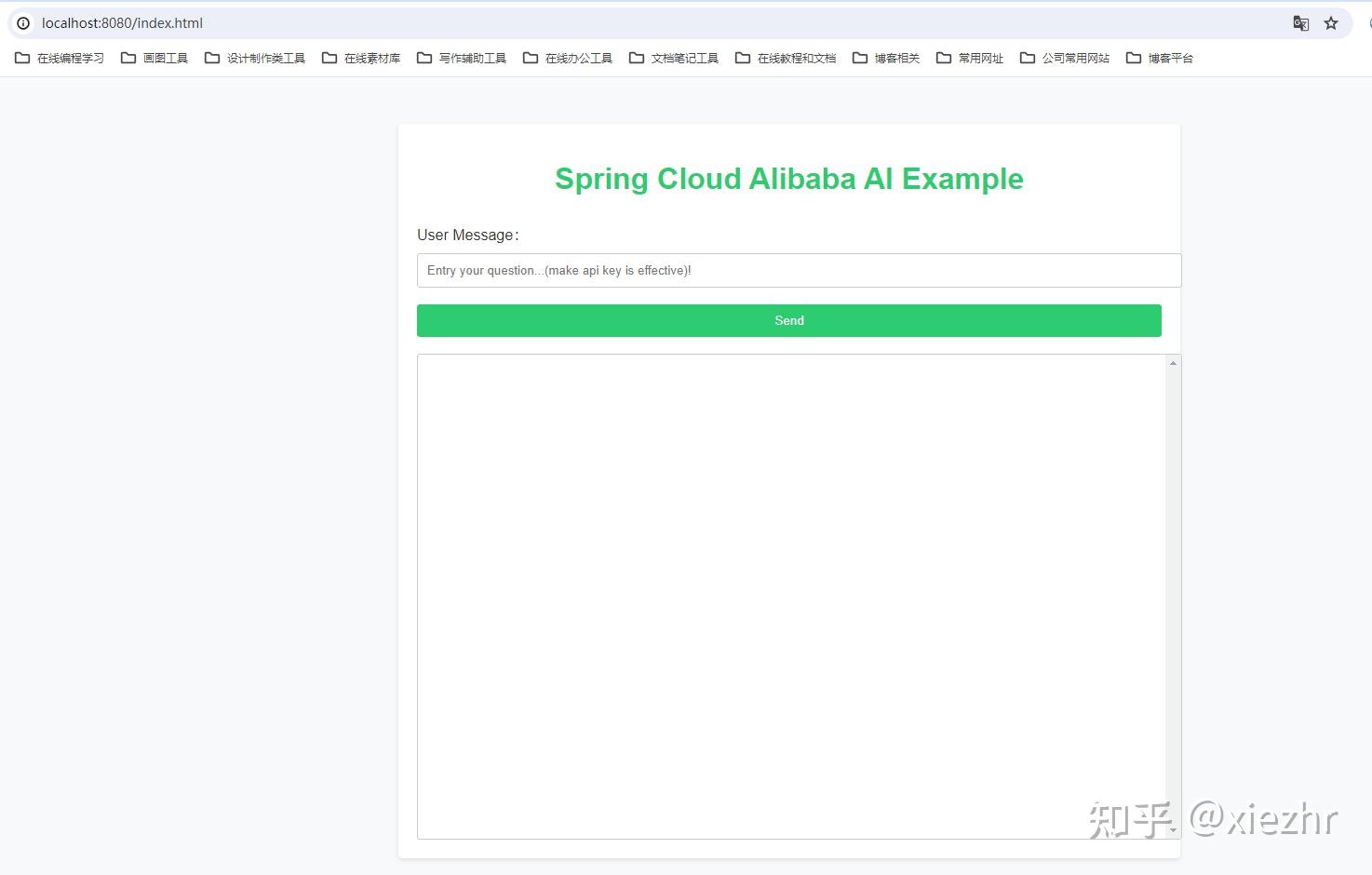Open the 博客相关 bookmark menu
This screenshot has width=1372, height=875.
tap(885, 57)
